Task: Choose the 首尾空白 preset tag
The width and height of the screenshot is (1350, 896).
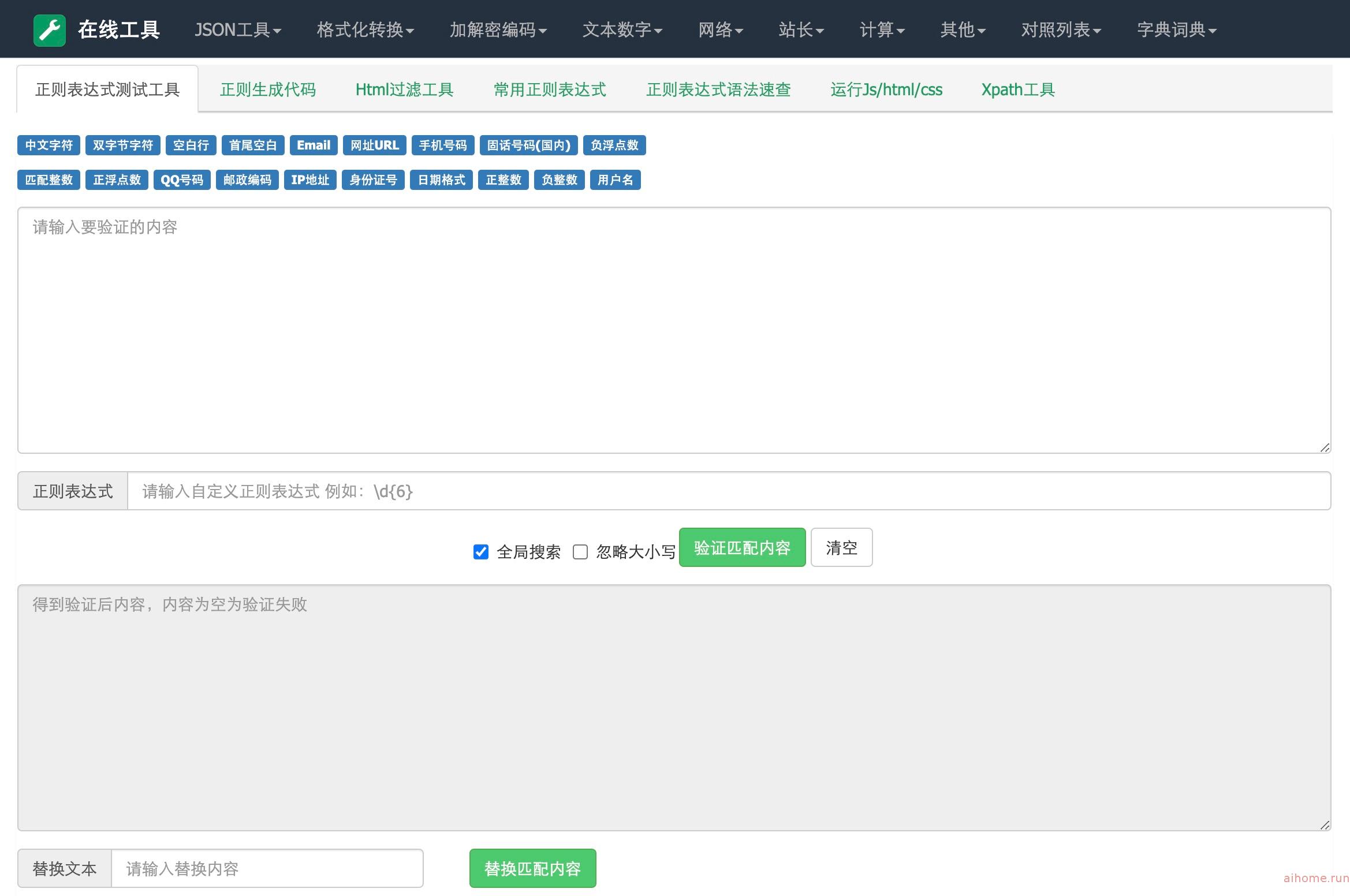Action: 253,145
